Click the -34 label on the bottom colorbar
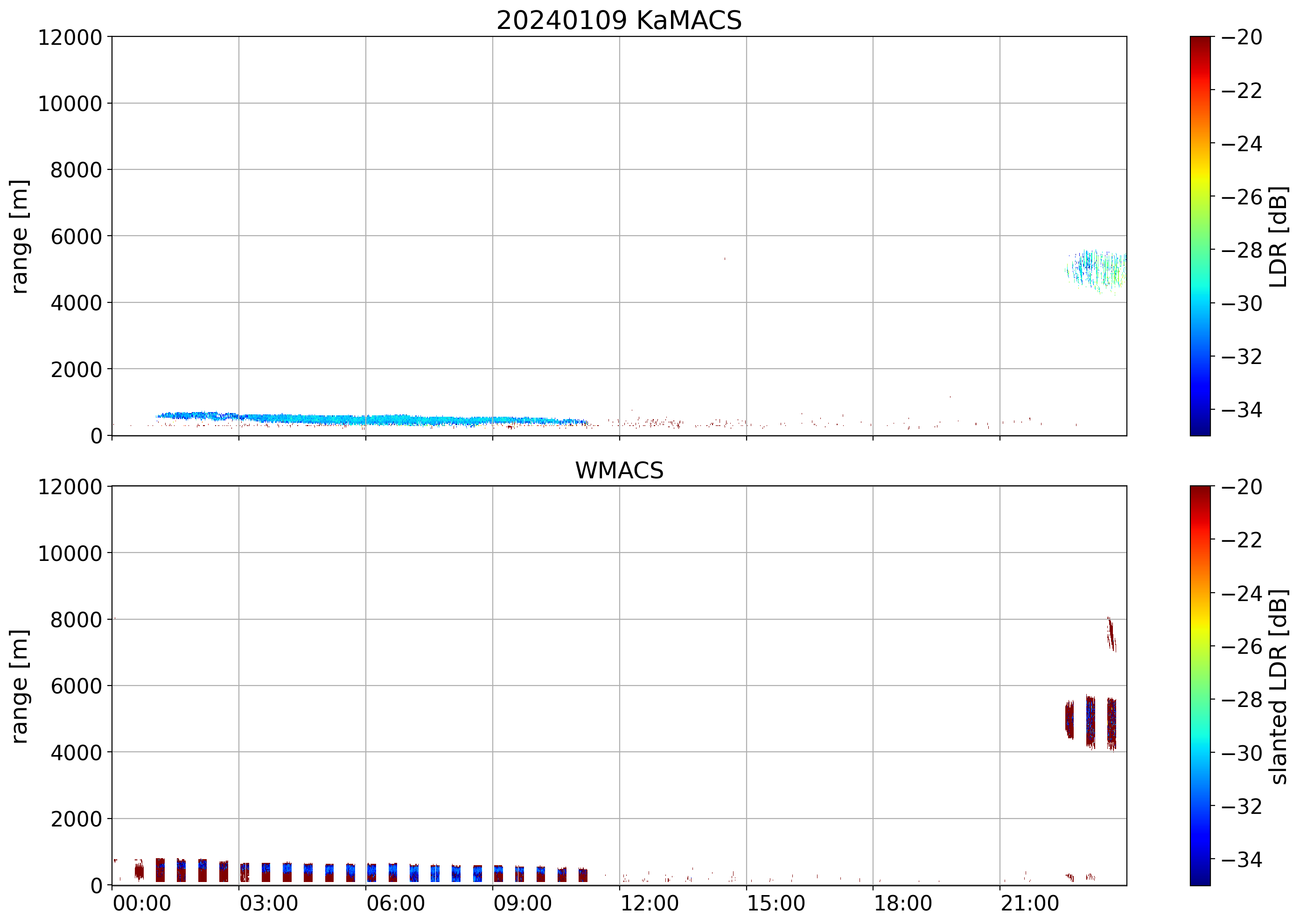 coord(1241,860)
